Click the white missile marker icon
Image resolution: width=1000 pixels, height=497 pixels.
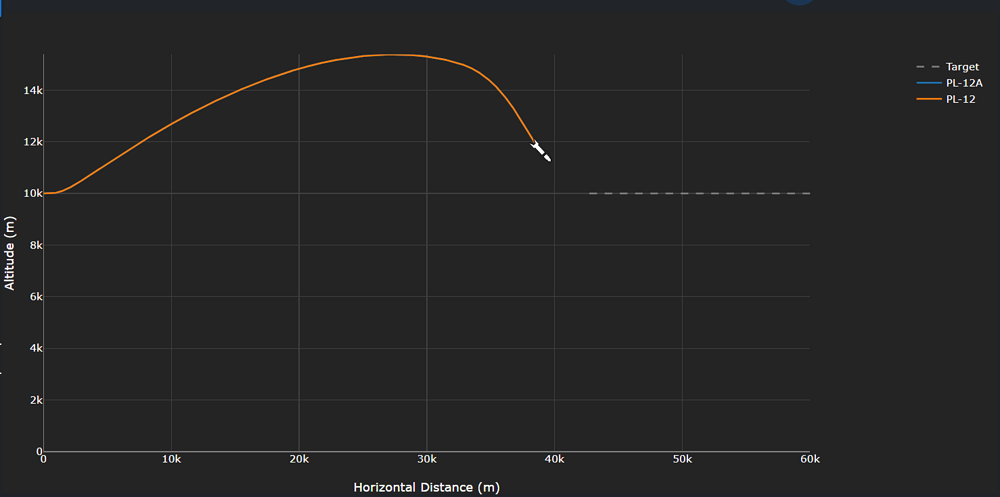point(541,151)
